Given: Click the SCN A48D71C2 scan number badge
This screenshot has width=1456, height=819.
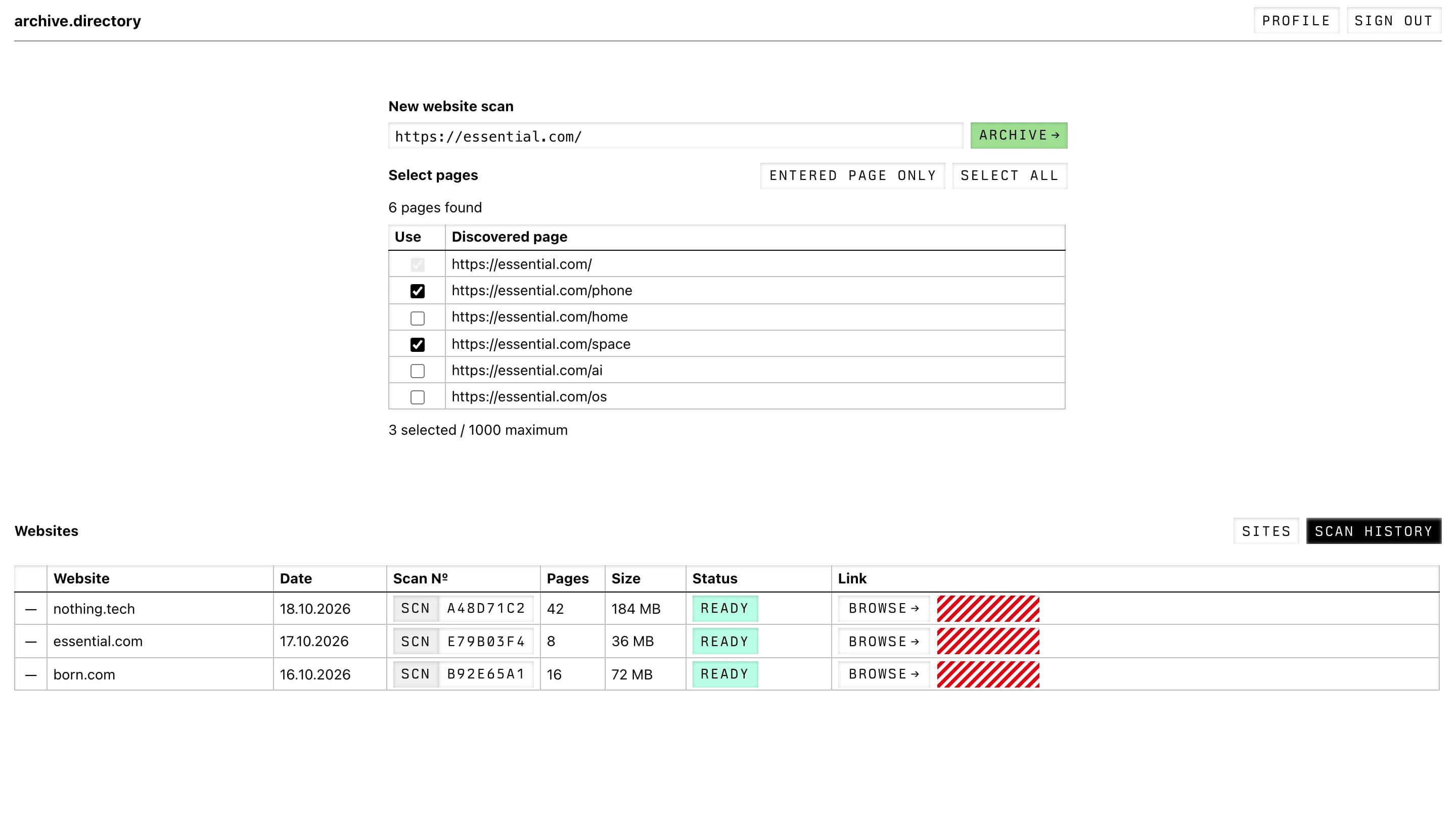Looking at the screenshot, I should 463,609.
